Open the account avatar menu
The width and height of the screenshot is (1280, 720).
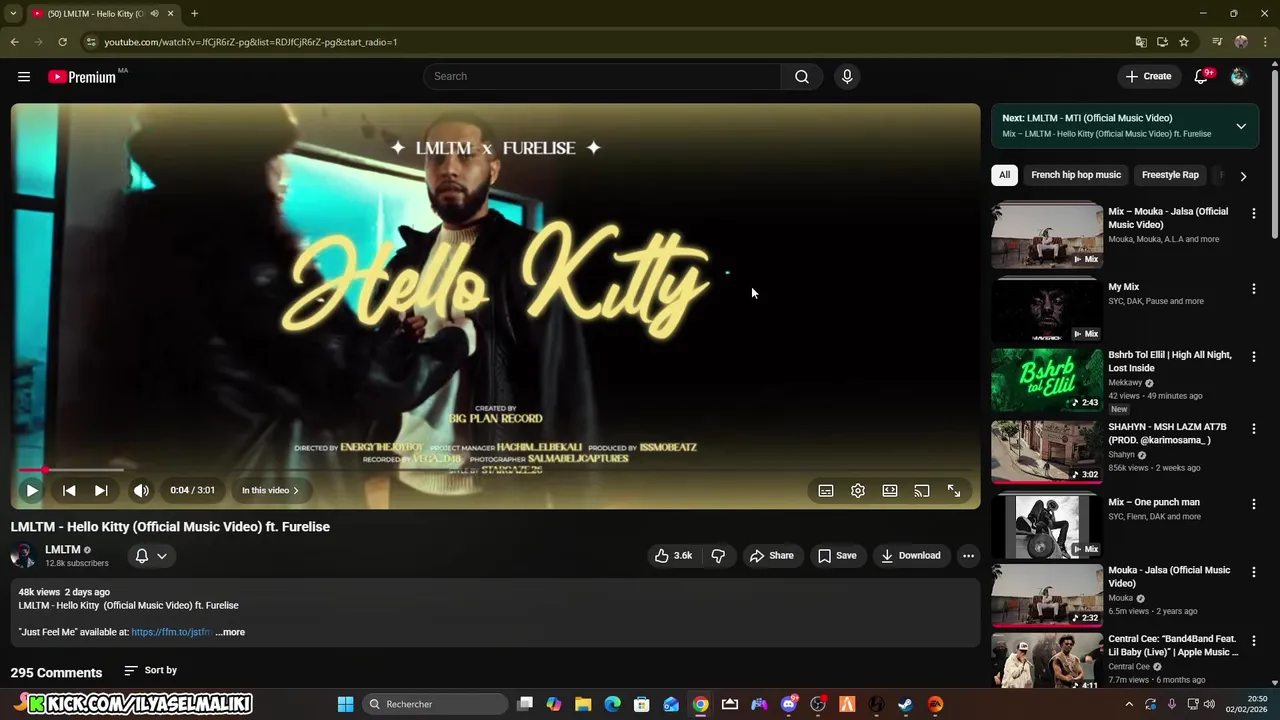coord(1239,76)
